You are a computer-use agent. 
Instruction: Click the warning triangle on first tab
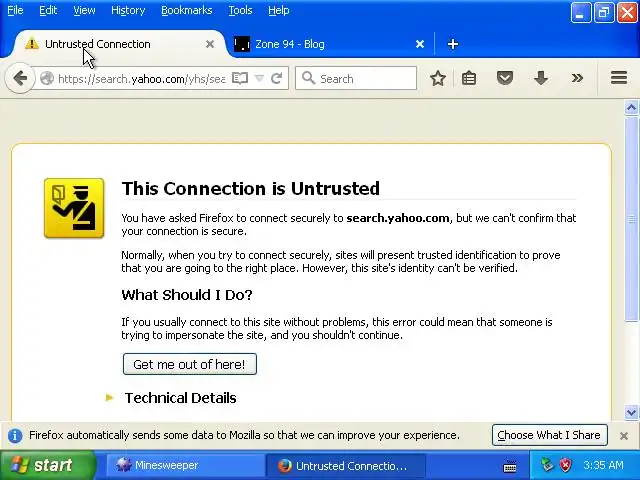31,44
